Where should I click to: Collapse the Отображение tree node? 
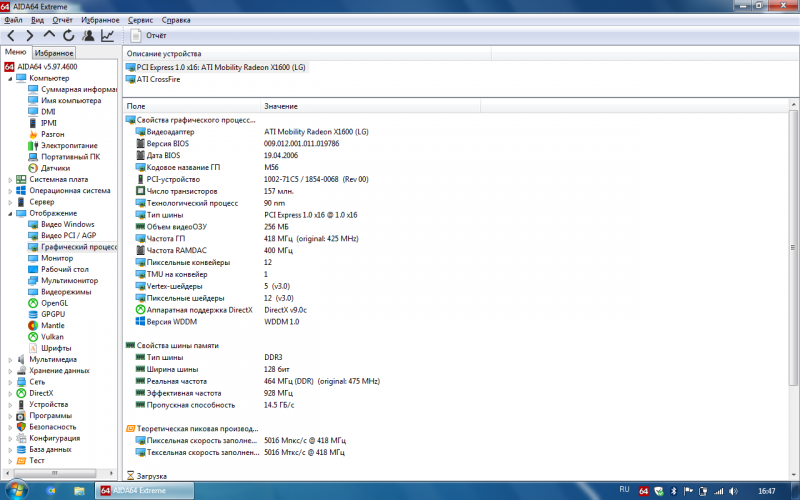point(10,213)
